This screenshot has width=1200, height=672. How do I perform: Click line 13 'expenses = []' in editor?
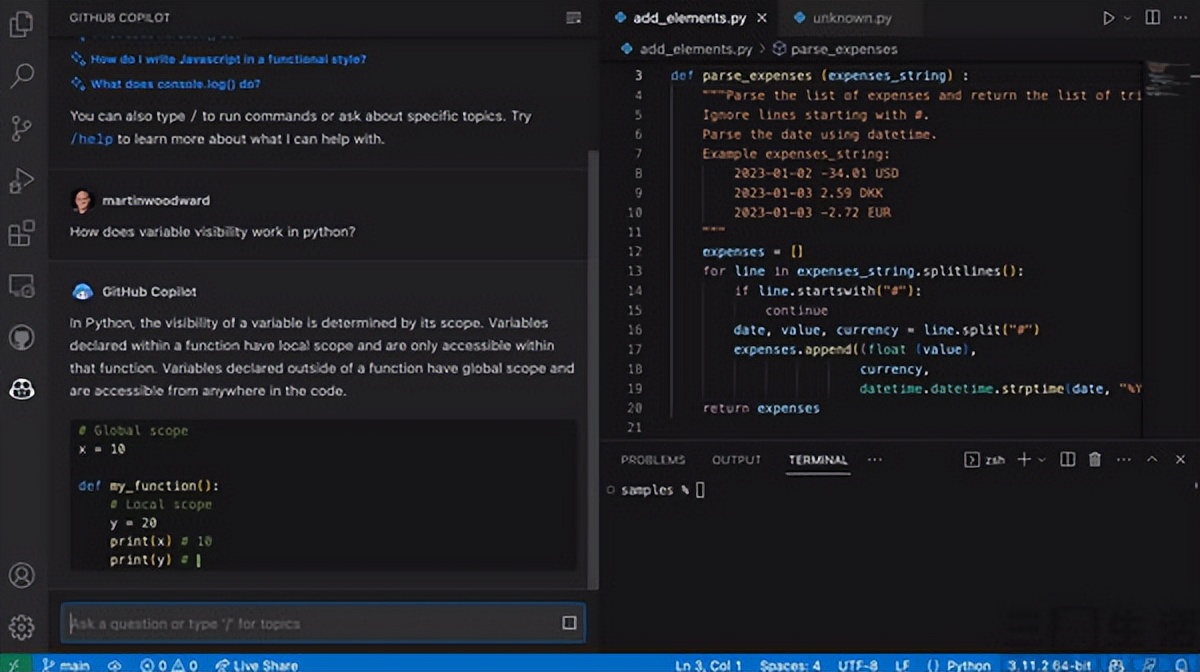752,252
